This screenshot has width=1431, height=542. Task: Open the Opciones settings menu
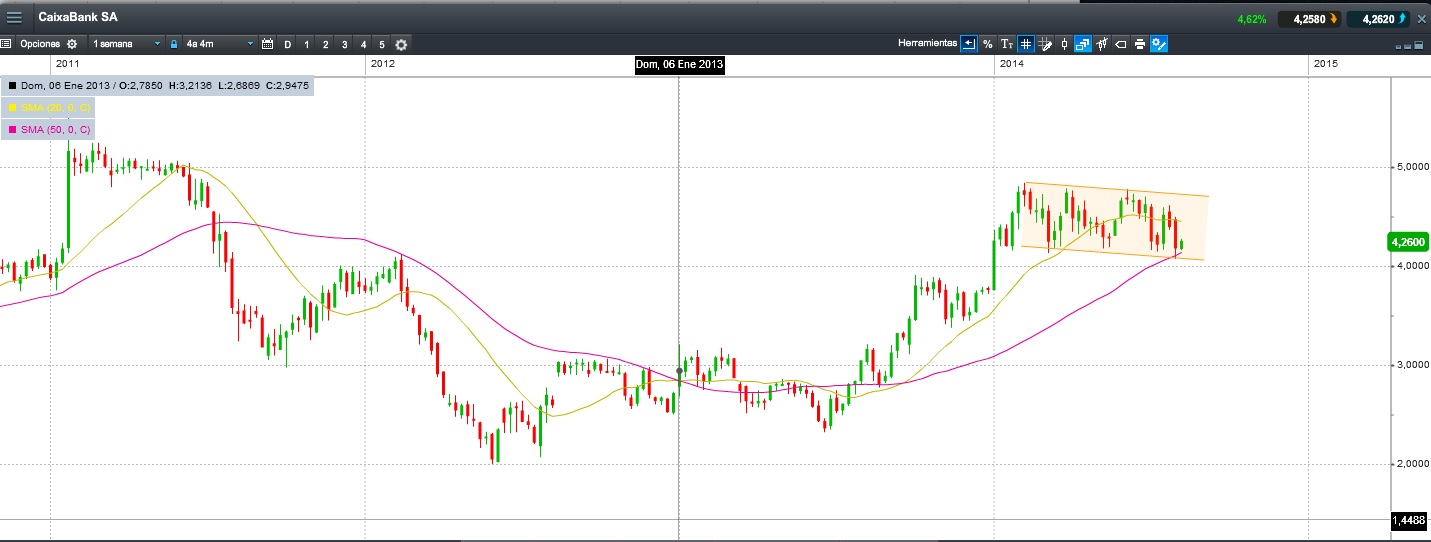pyautogui.click(x=49, y=44)
